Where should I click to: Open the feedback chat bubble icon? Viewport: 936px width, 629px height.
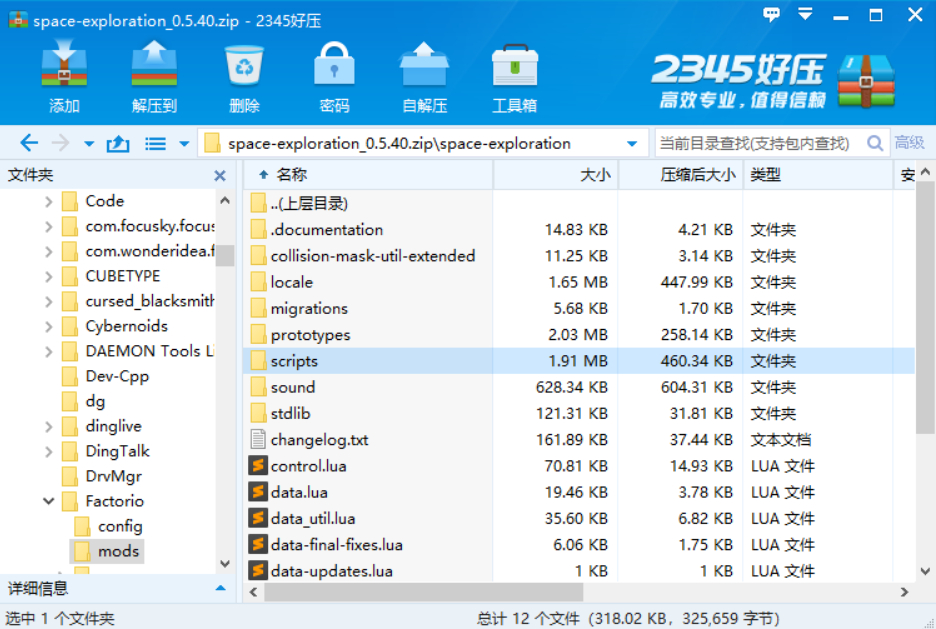coord(771,14)
